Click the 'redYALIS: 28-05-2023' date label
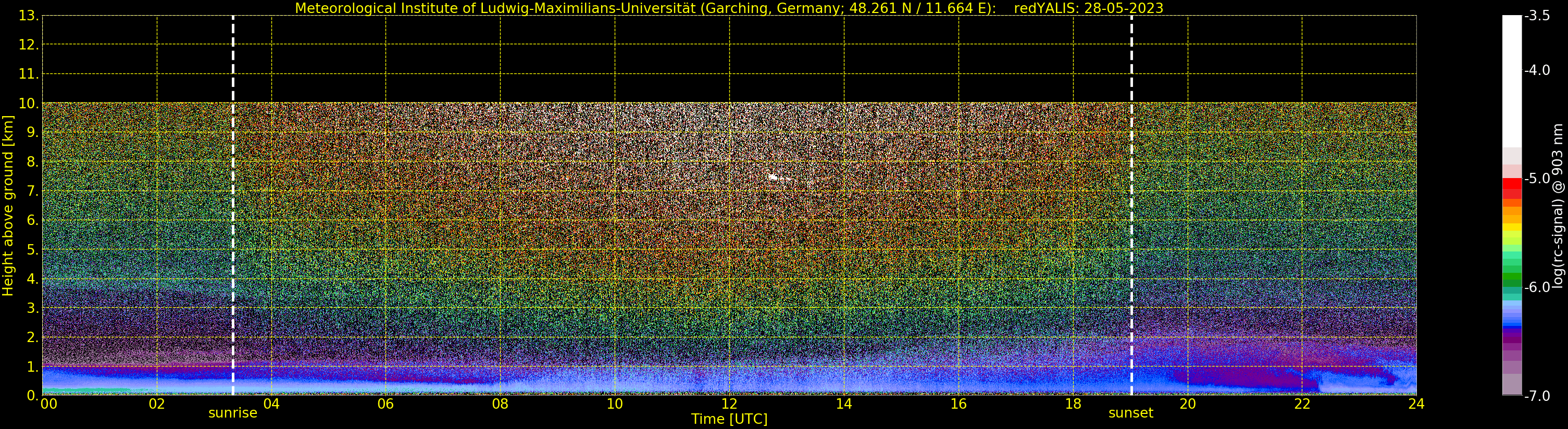This screenshot has width=1568, height=429. tap(1088, 8)
